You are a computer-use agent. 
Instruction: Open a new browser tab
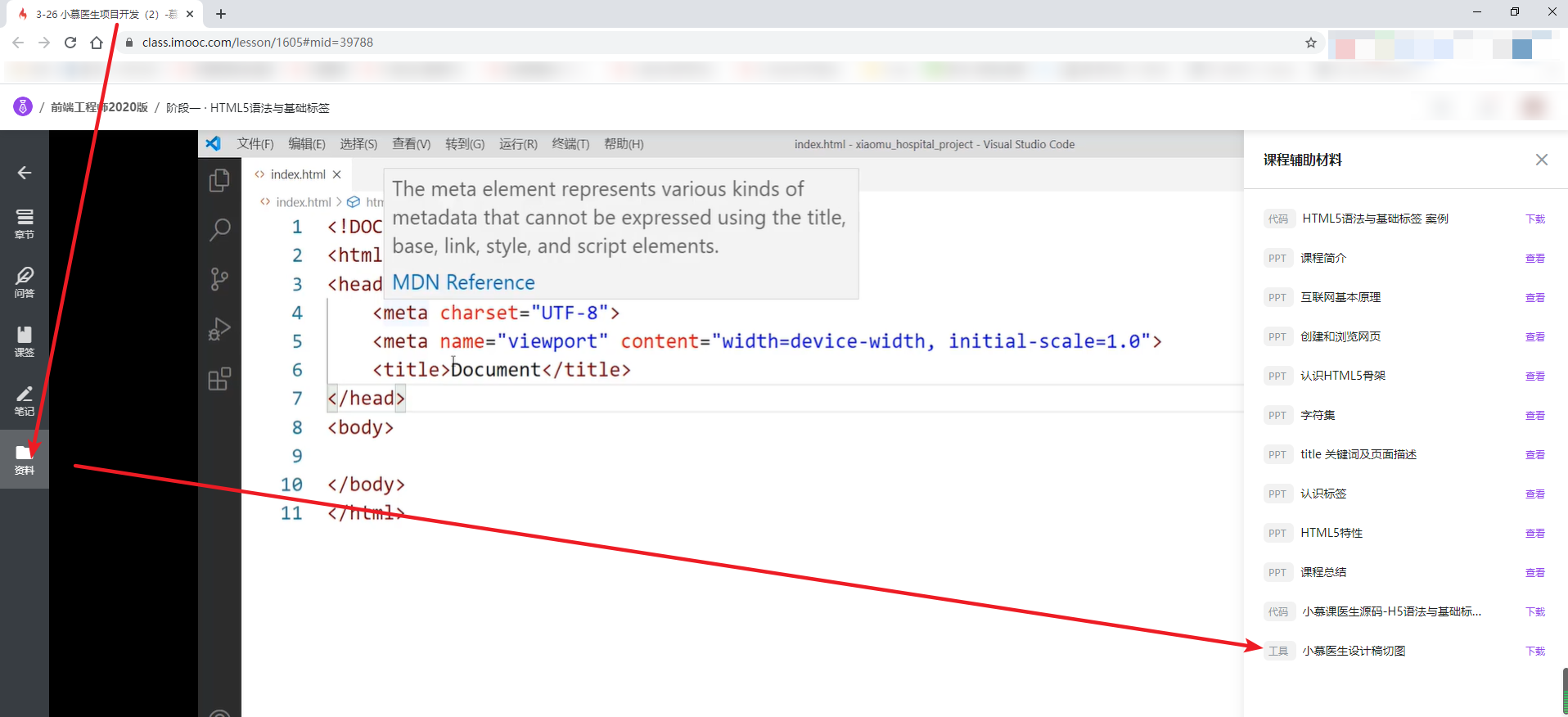pyautogui.click(x=221, y=14)
